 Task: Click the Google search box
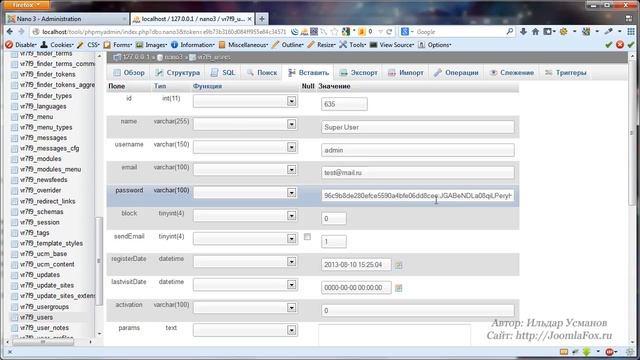click(x=457, y=31)
